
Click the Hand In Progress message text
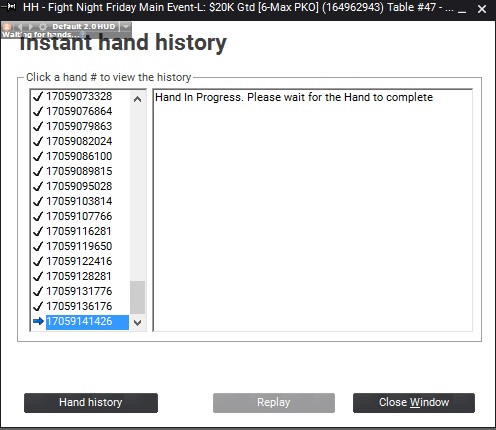tap(294, 97)
